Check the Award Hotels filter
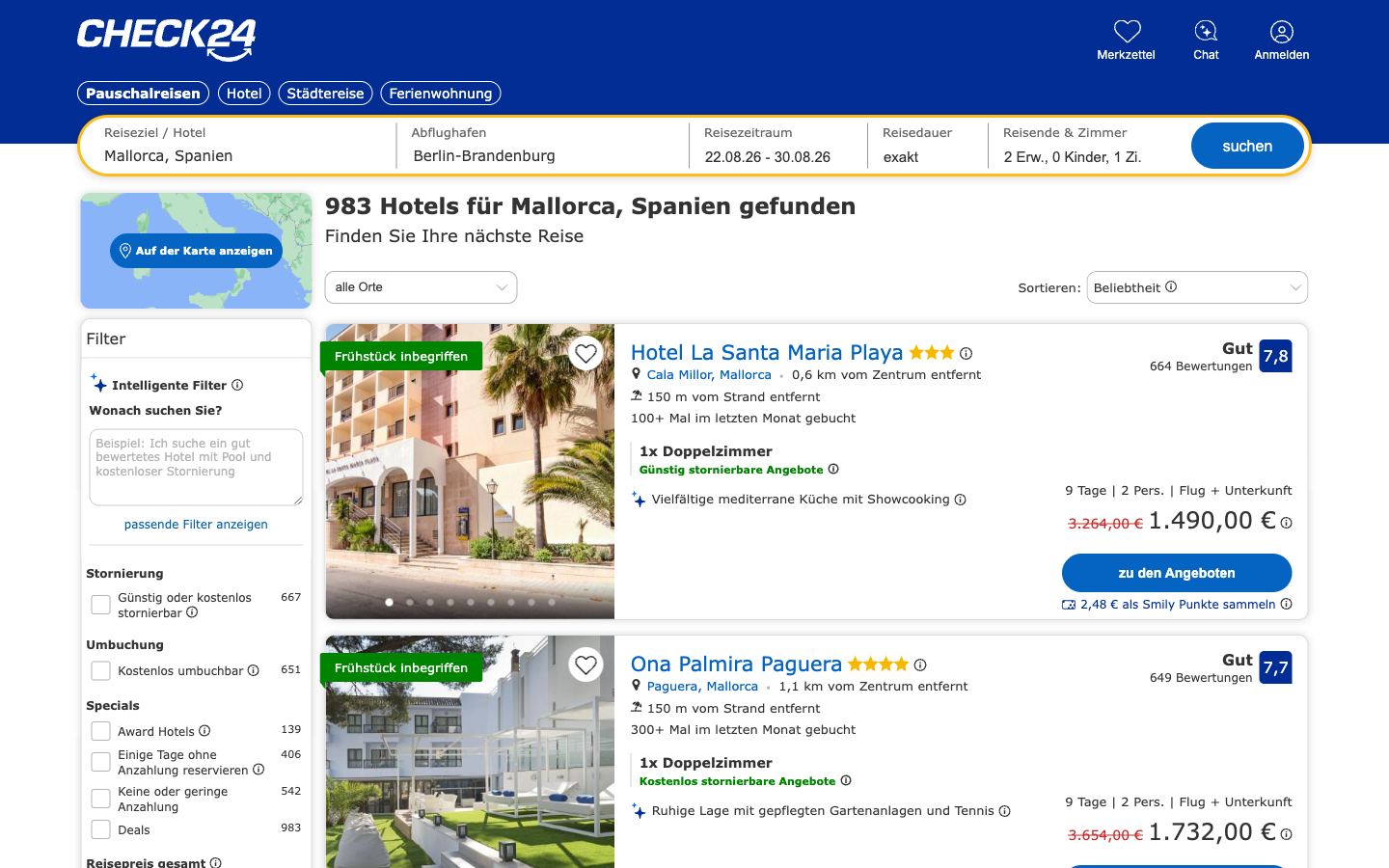The image size is (1389, 868). pyautogui.click(x=100, y=731)
